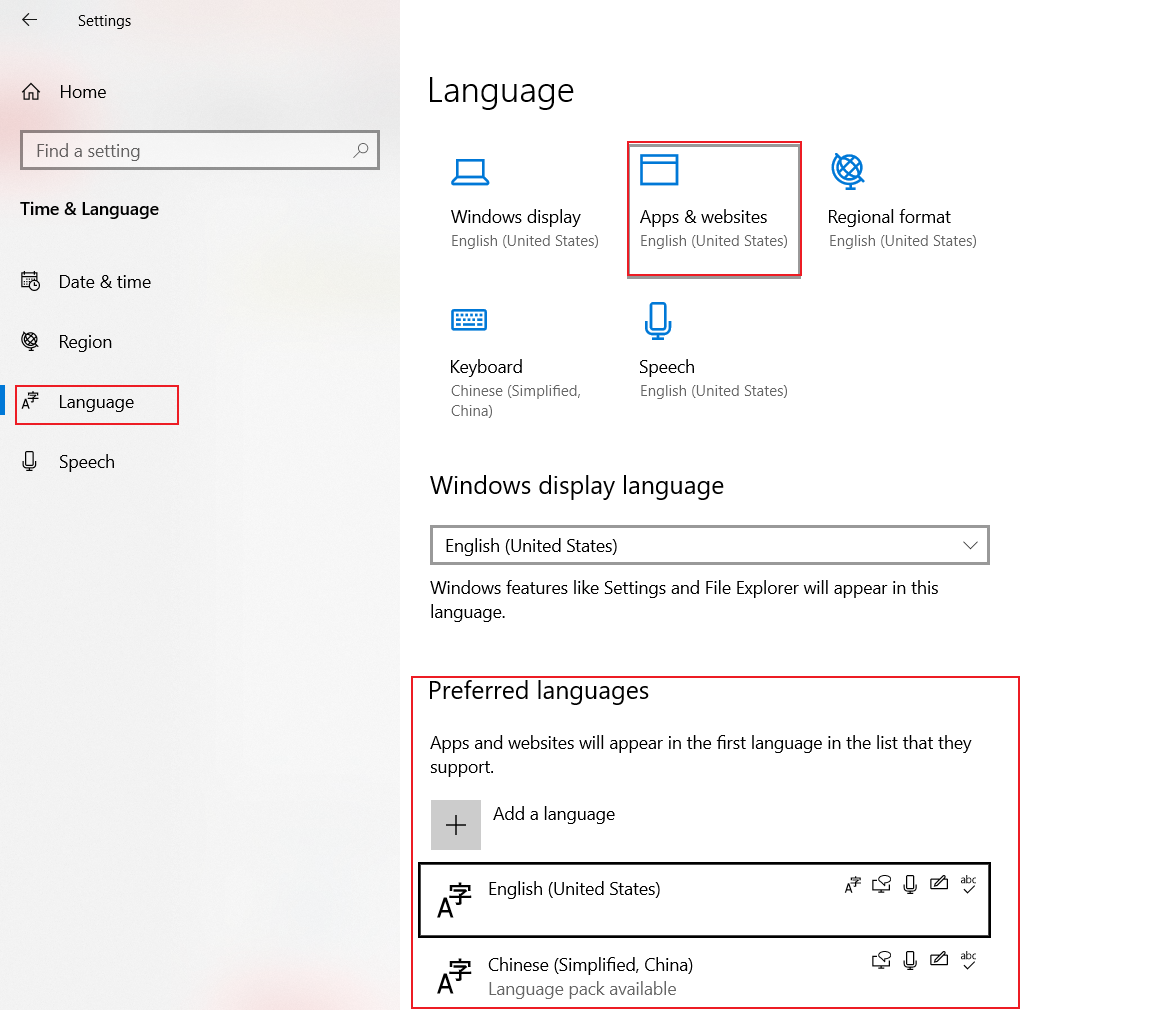Click the Chinese (Simplified, China) language glyph icon

454,976
